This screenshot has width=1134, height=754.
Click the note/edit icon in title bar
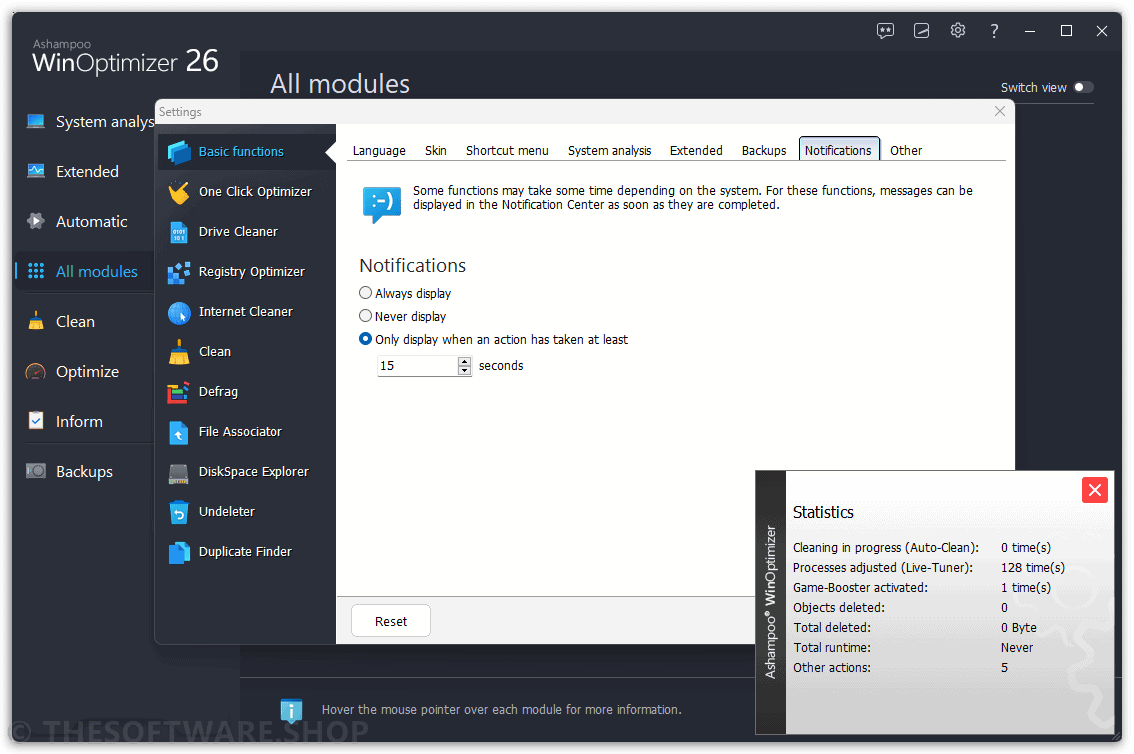pyautogui.click(x=921, y=30)
